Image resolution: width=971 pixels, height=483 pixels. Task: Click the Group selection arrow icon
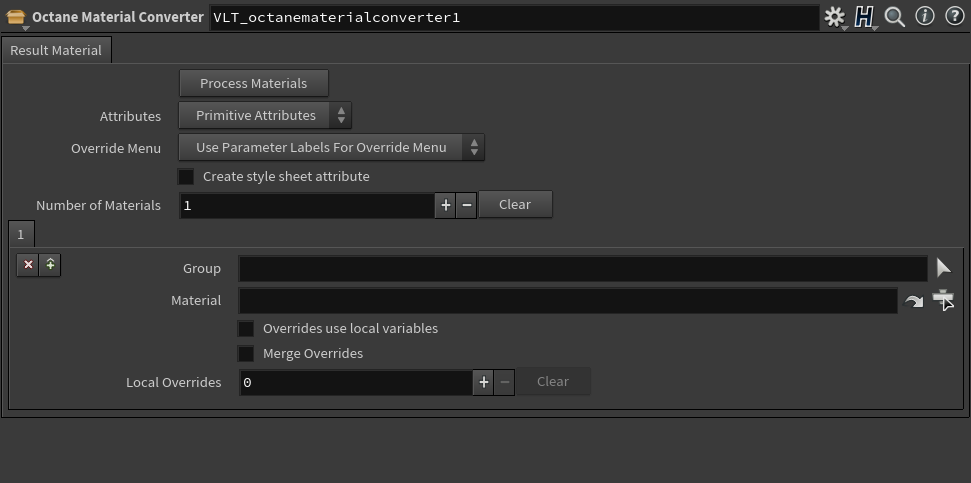pyautogui.click(x=943, y=268)
